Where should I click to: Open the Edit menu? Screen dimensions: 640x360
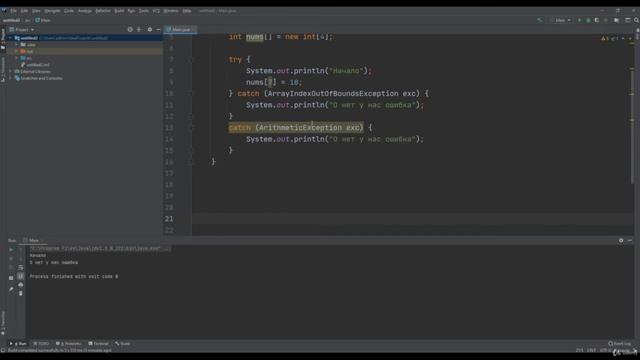(24, 11)
